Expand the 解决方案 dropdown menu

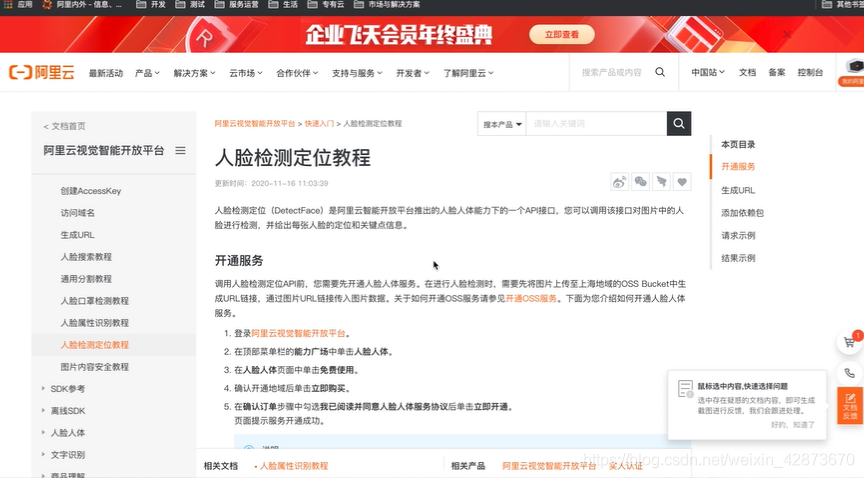[195, 73]
